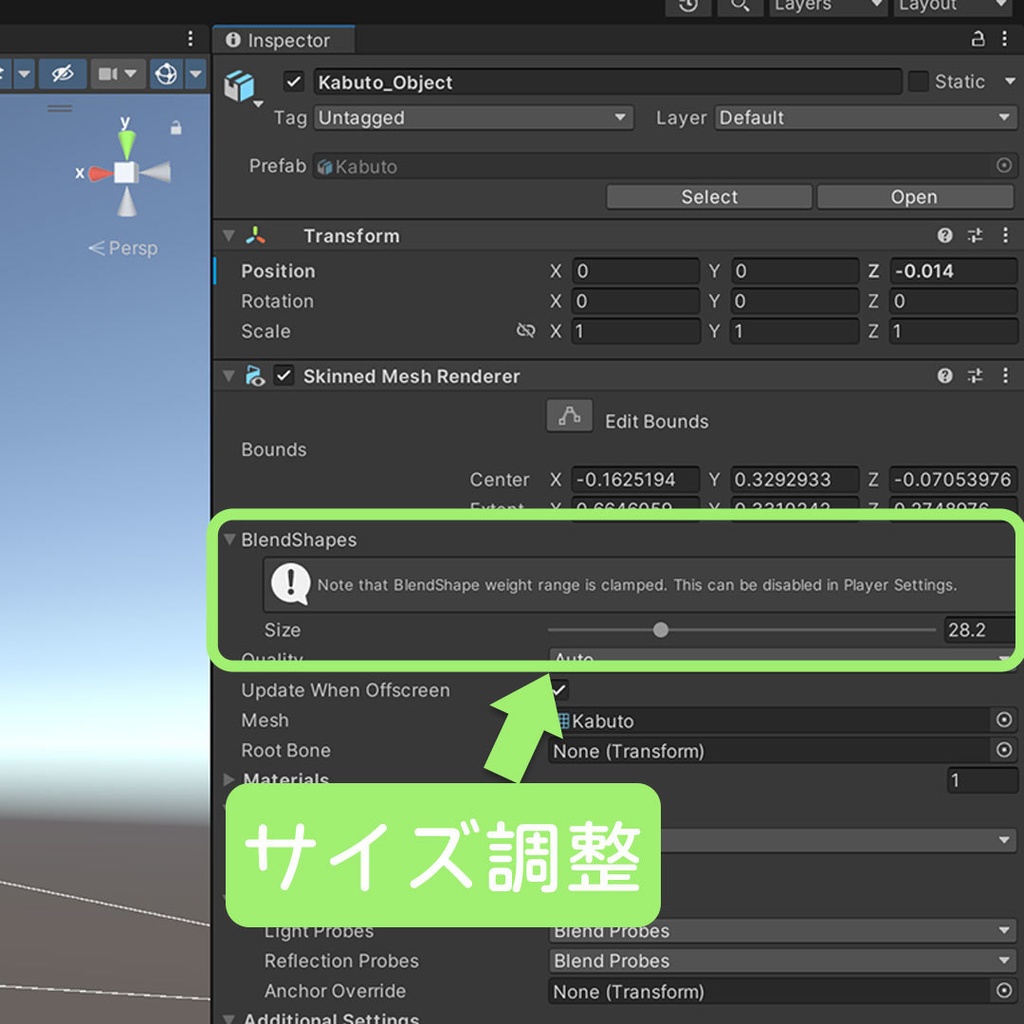Open the search icon in top toolbar
The image size is (1024, 1024).
[x=740, y=7]
